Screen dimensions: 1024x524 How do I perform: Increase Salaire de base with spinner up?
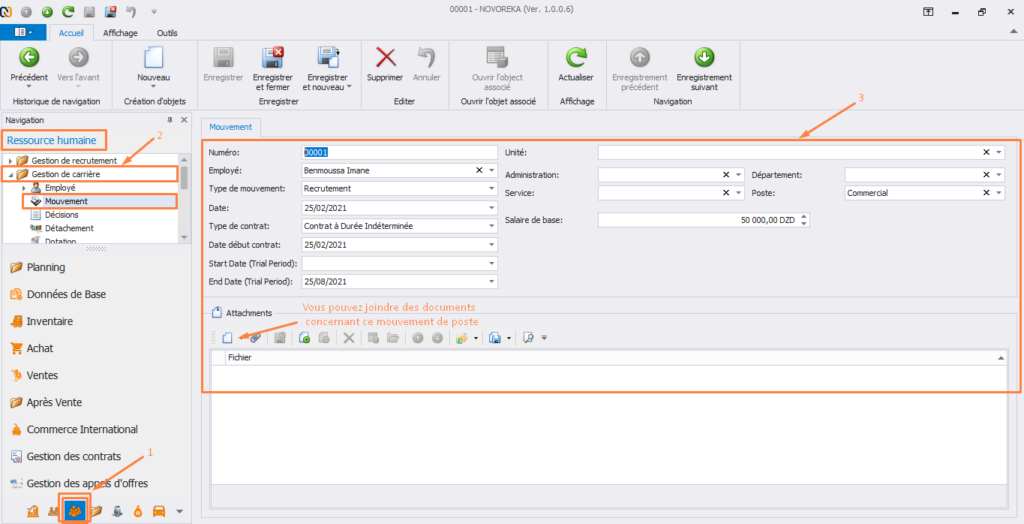[804, 217]
